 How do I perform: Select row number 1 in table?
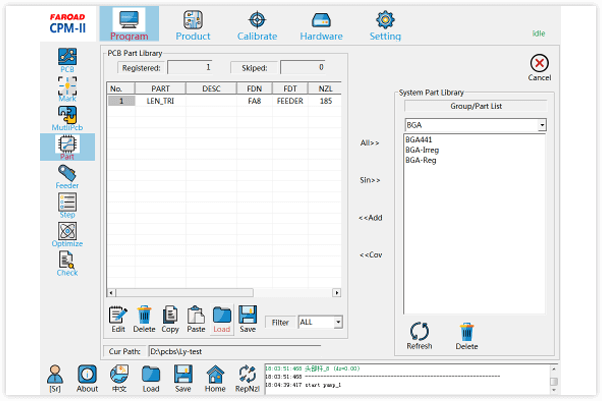tap(121, 101)
